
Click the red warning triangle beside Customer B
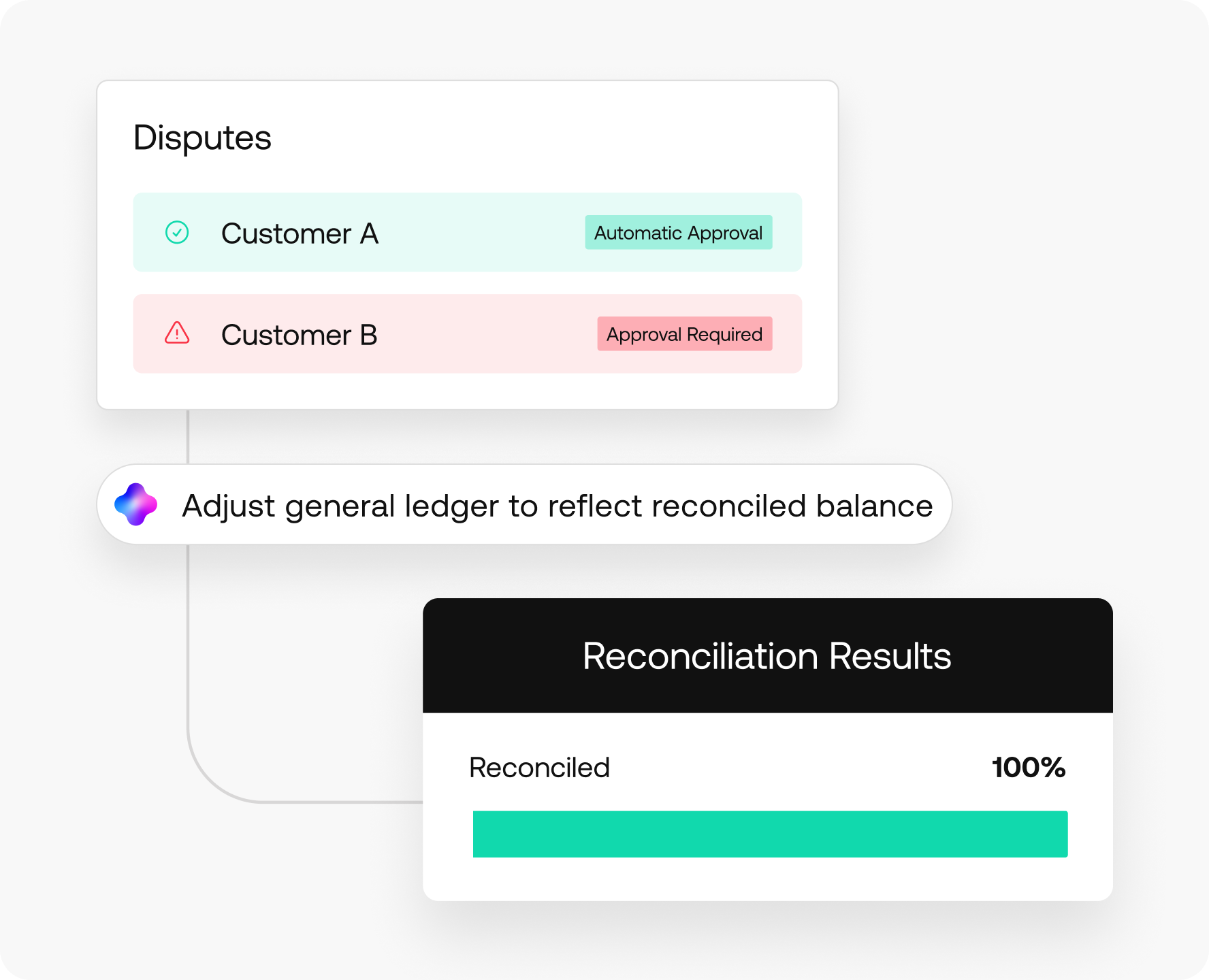coord(177,333)
